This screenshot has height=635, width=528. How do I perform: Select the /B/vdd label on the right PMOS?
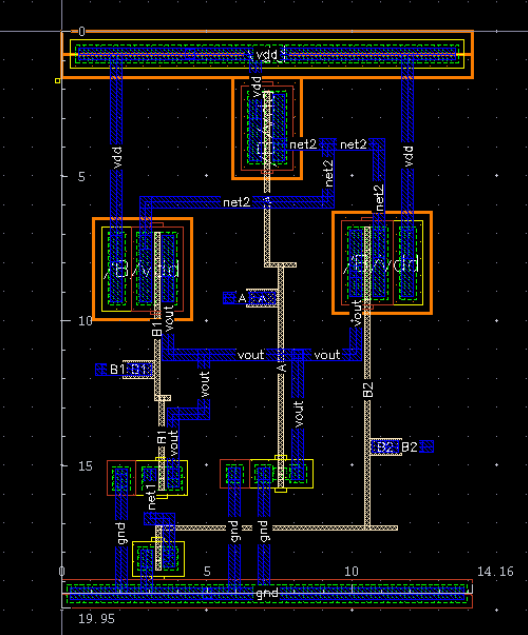click(x=381, y=264)
